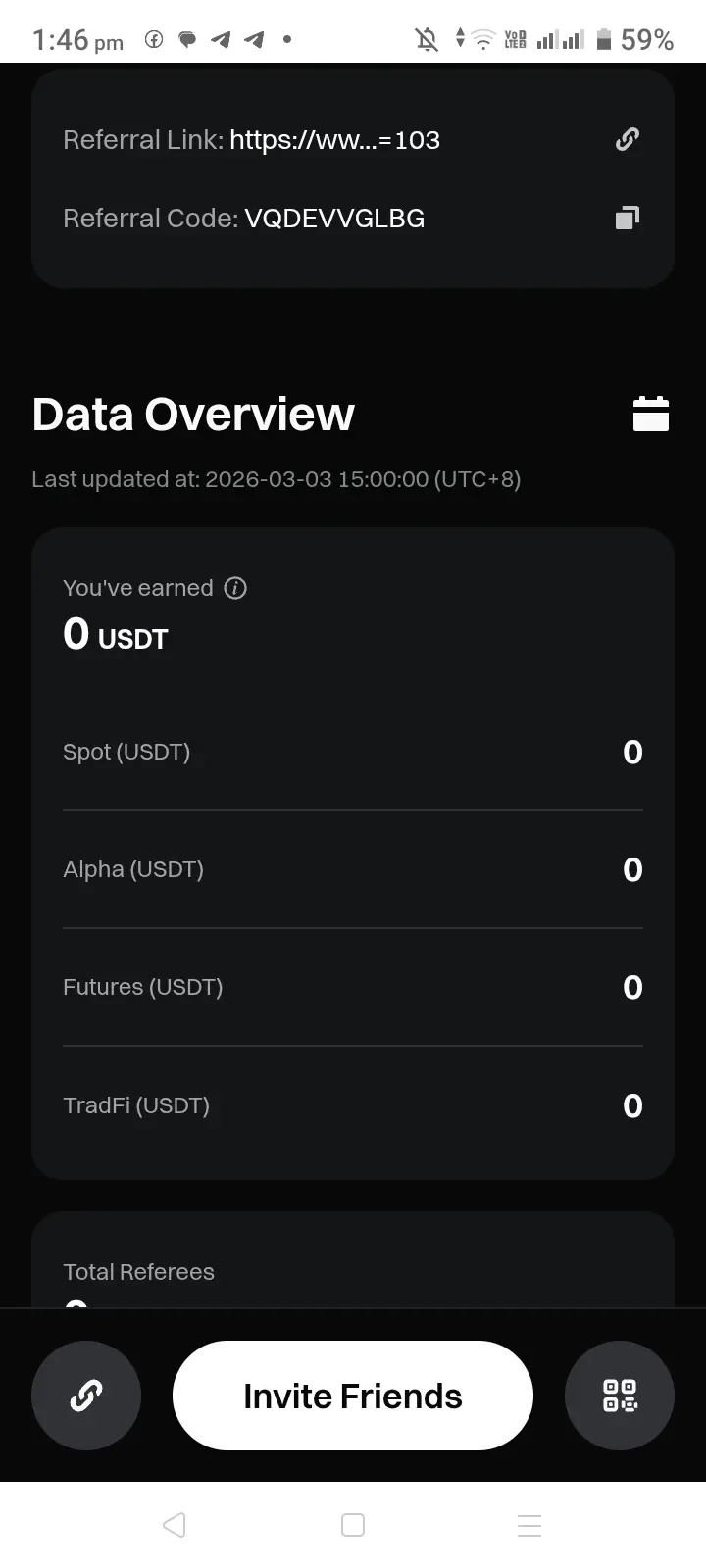Select the Alpha (USDT) earnings row
This screenshot has height=1568, width=706.
(353, 869)
